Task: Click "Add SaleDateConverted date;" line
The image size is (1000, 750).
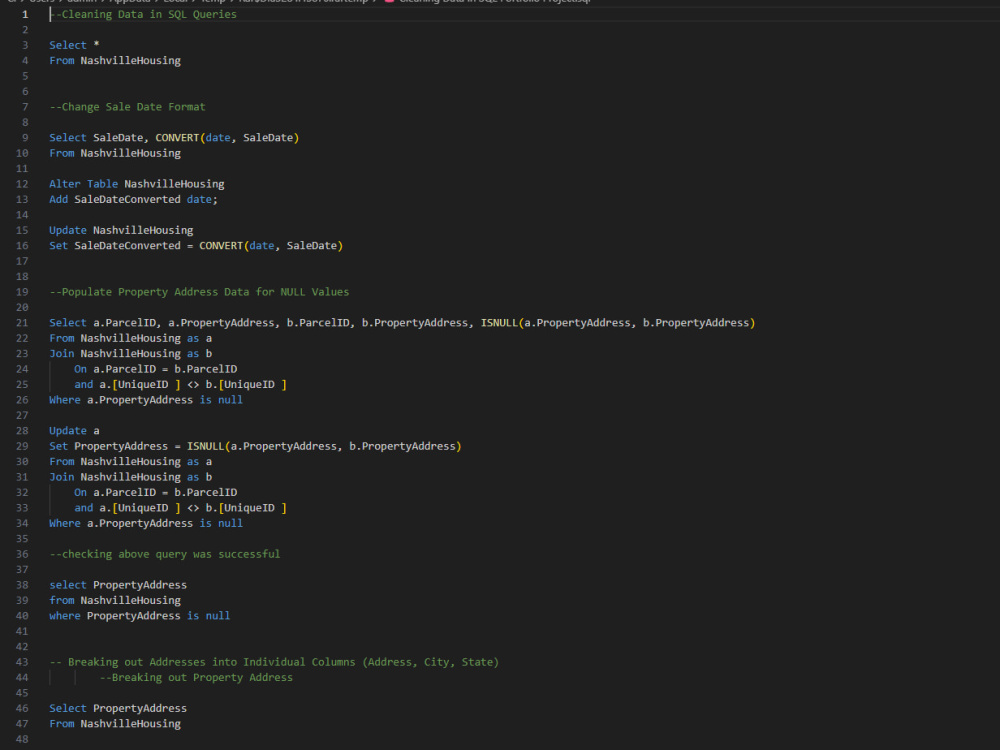Action: 133,200
